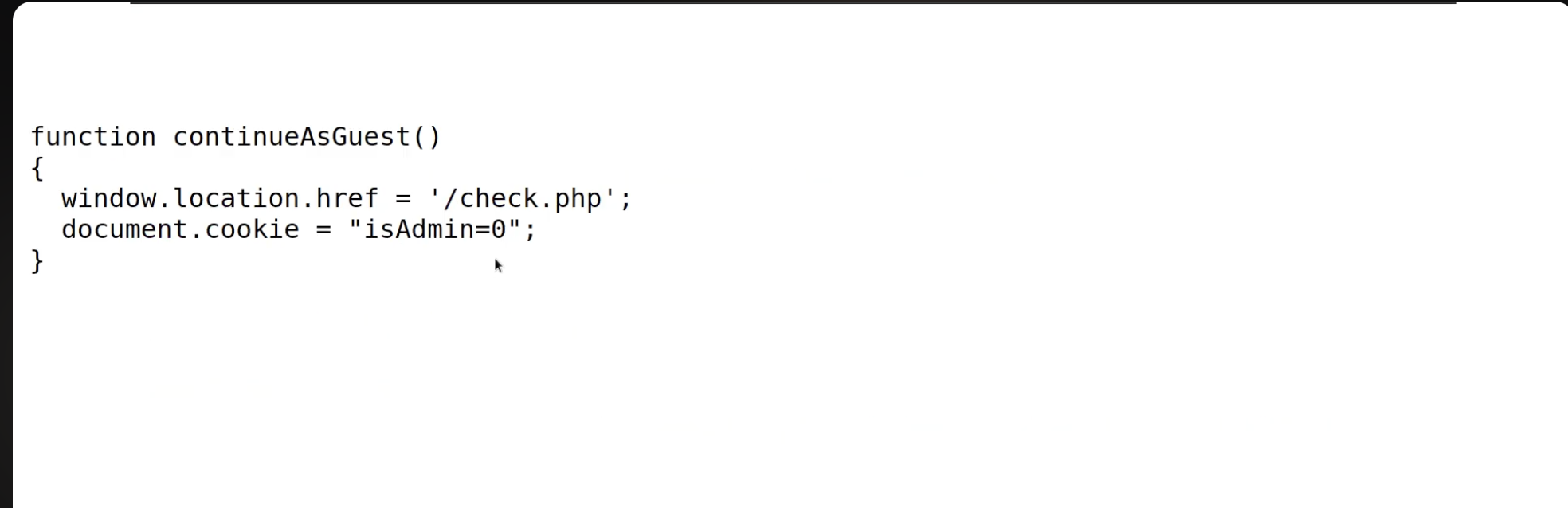Click the 'cookie' property text
Screen dimensions: 1568x508
[x=252, y=229]
